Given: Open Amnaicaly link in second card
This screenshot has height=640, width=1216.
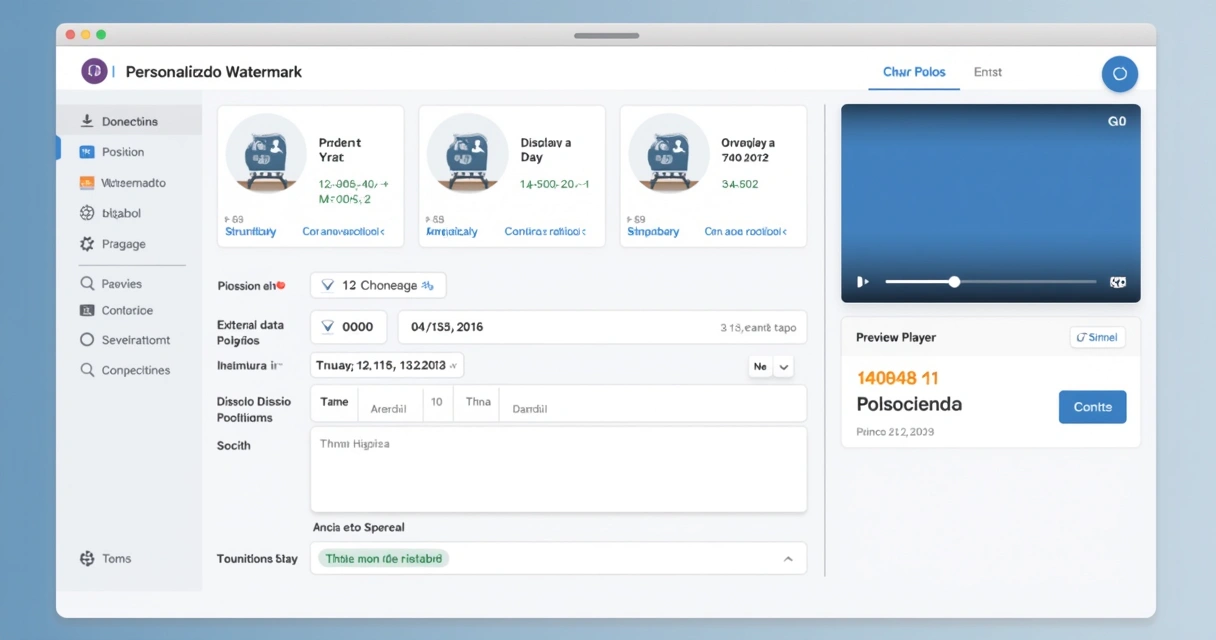Looking at the screenshot, I should (x=452, y=231).
